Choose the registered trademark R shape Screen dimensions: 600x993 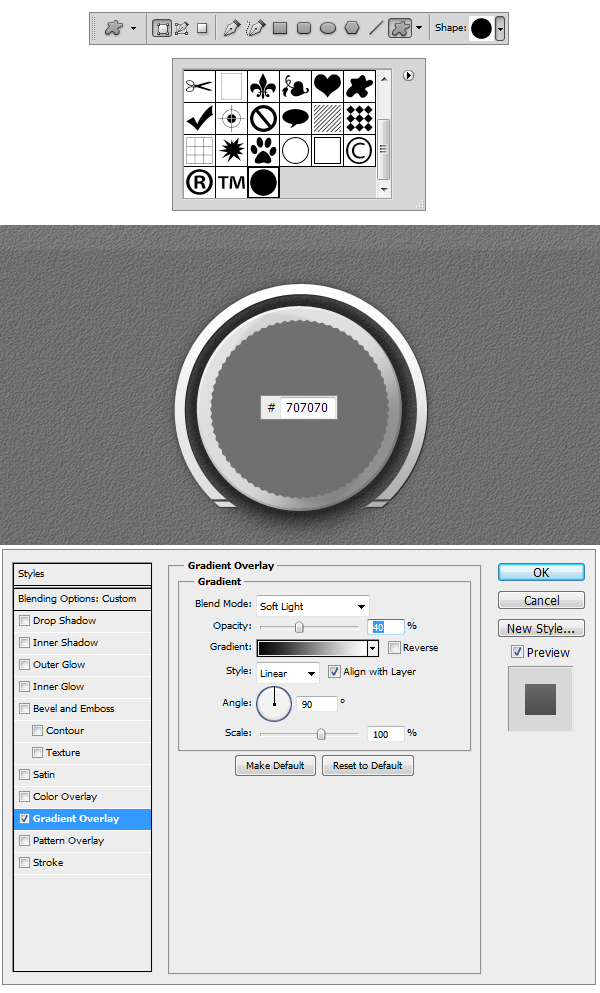[200, 183]
